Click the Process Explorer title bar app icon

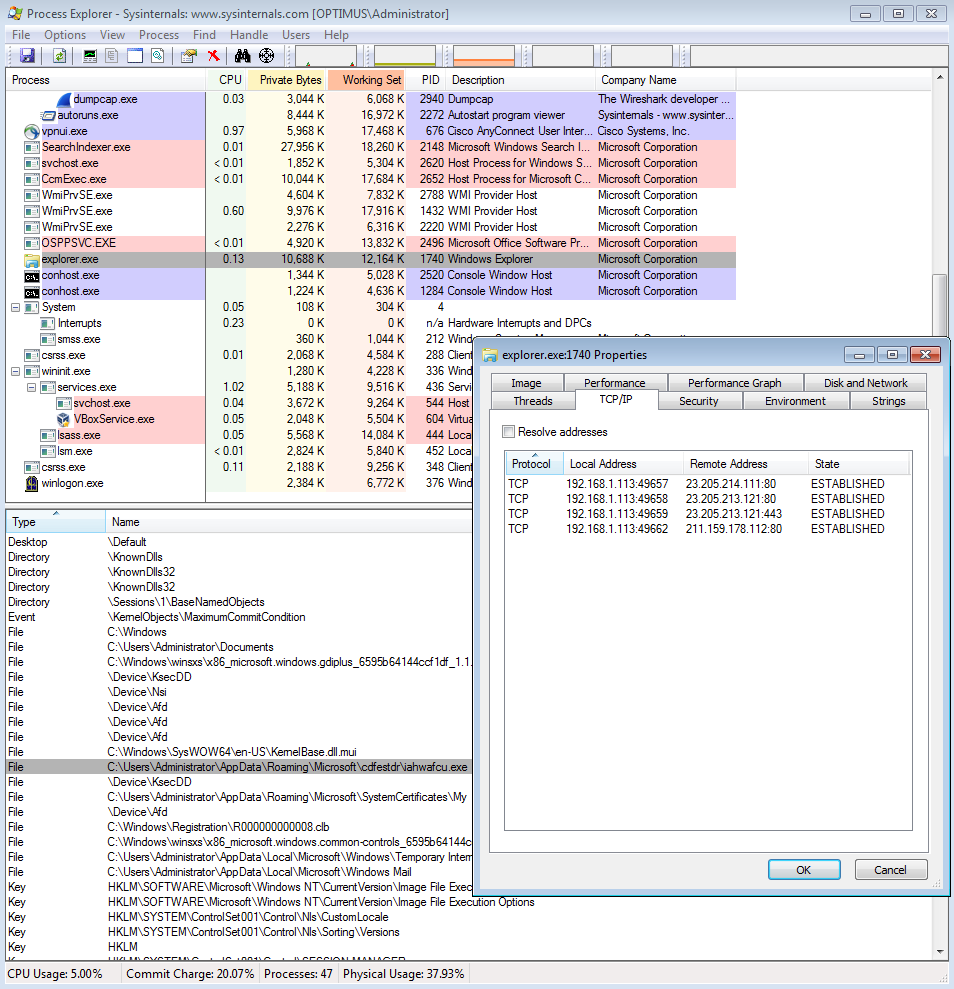pos(15,13)
